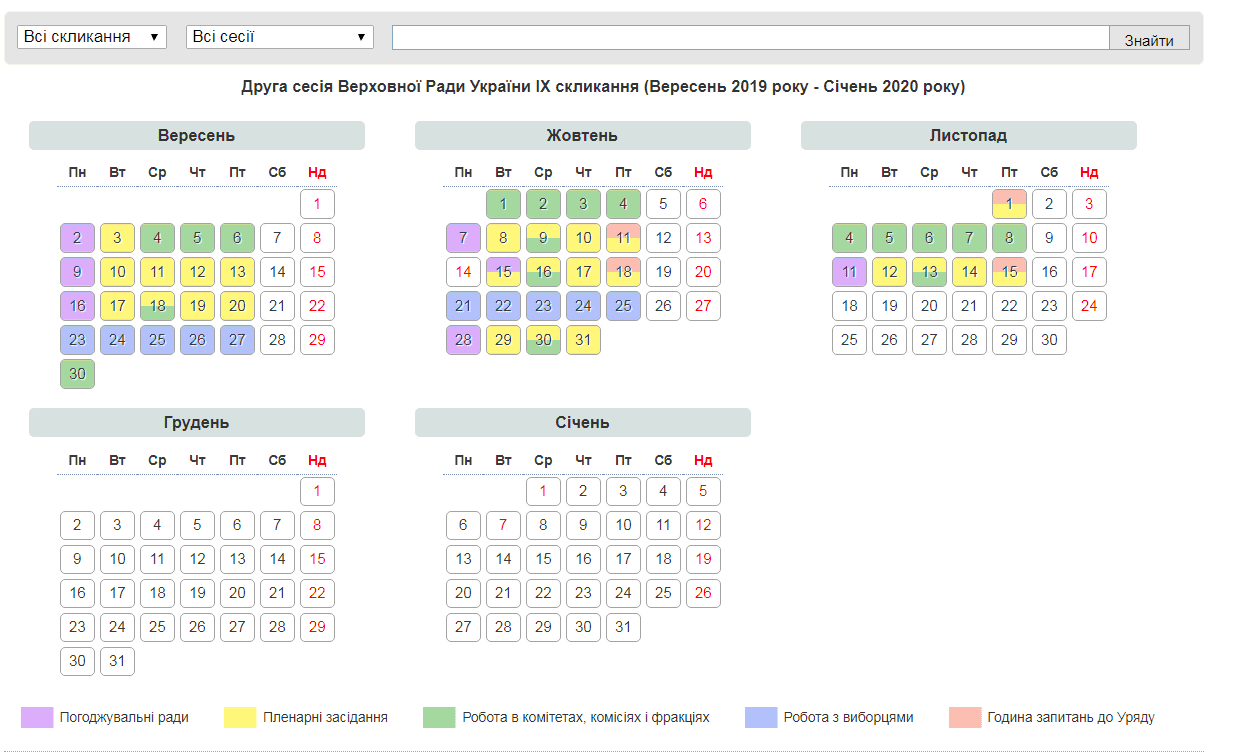Select the Жовтень month header
The height and width of the screenshot is (752, 1238).
[583, 136]
